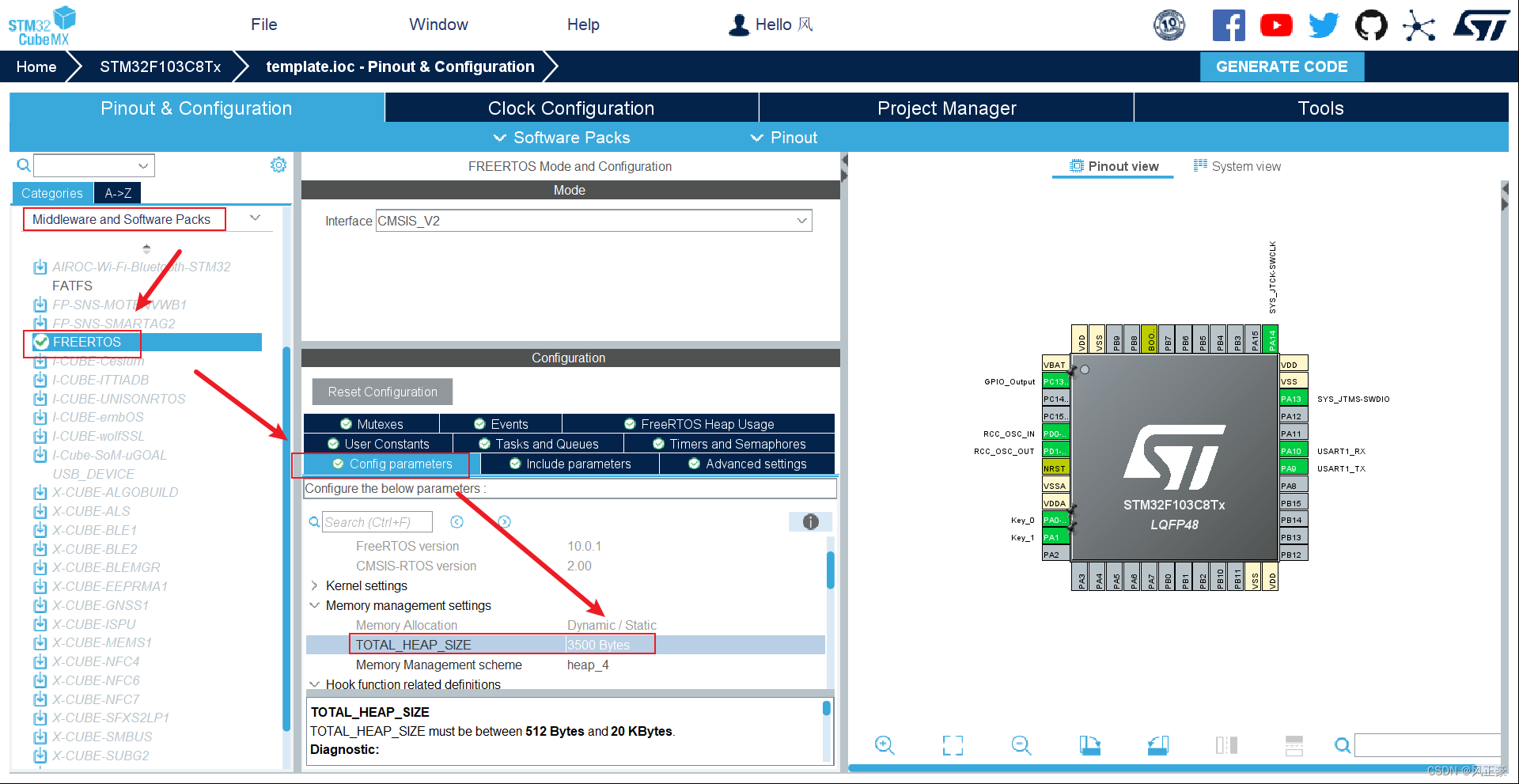Click the parameter Search (Ctrl+F) field

coord(377,522)
